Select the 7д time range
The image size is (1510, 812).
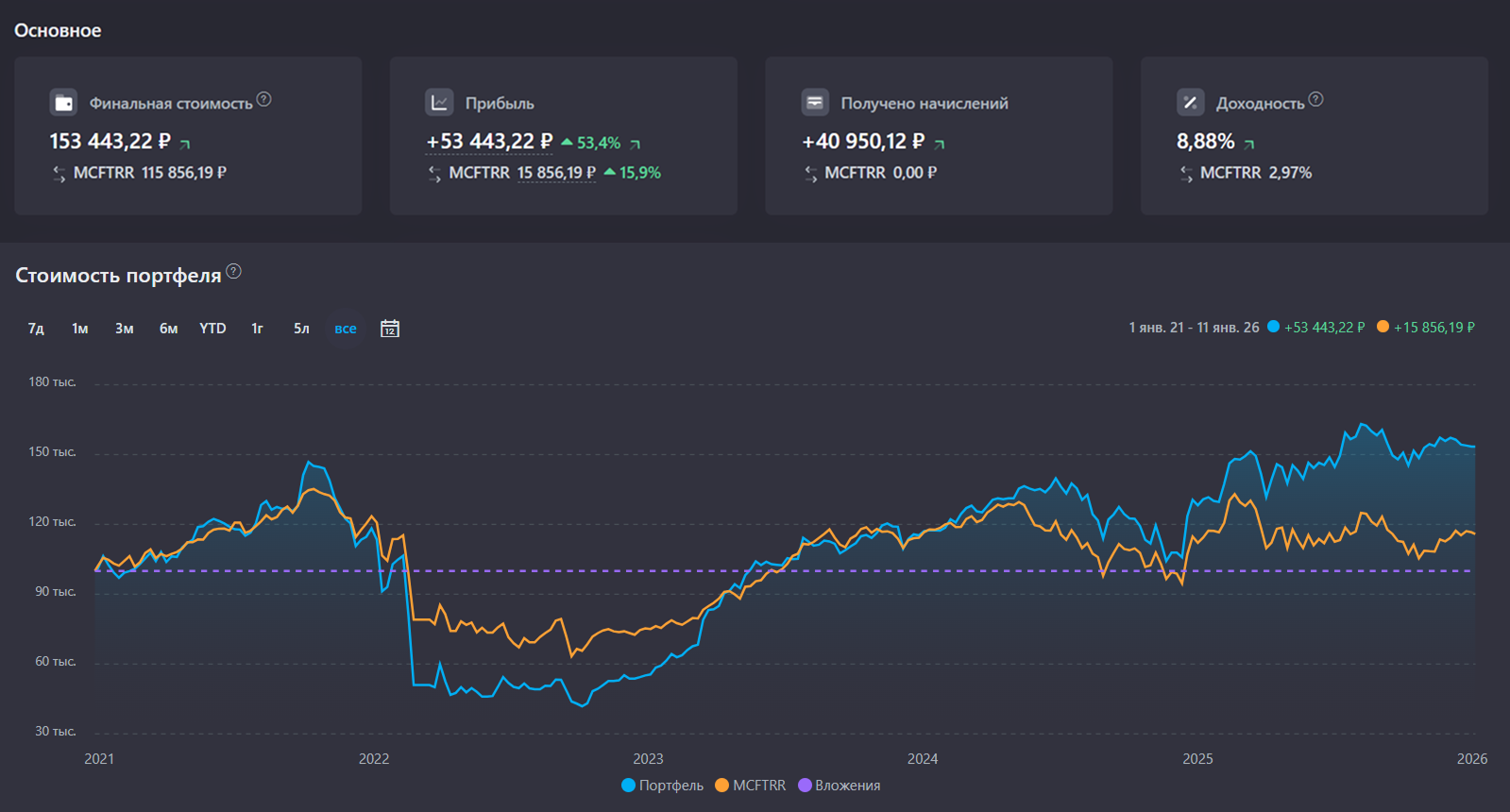pos(36,329)
